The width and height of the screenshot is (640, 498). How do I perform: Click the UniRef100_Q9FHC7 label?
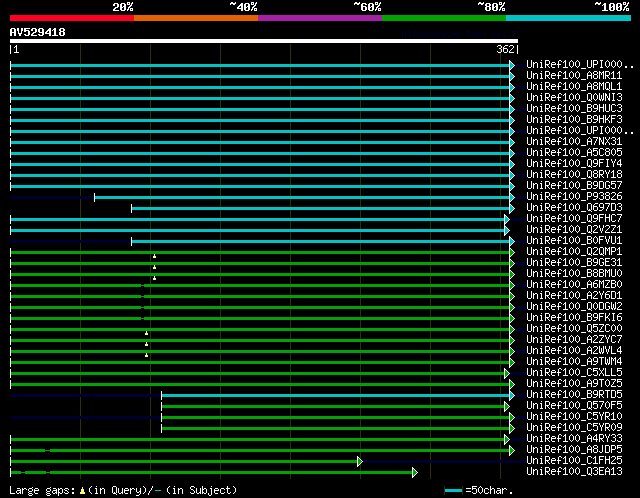click(x=574, y=219)
